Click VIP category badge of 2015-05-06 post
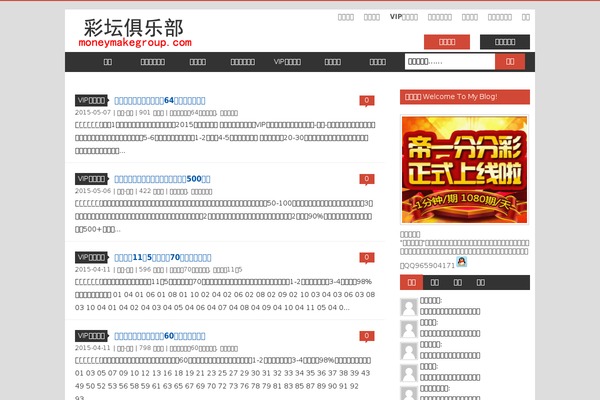Viewport: 600px width, 400px height. (x=92, y=179)
